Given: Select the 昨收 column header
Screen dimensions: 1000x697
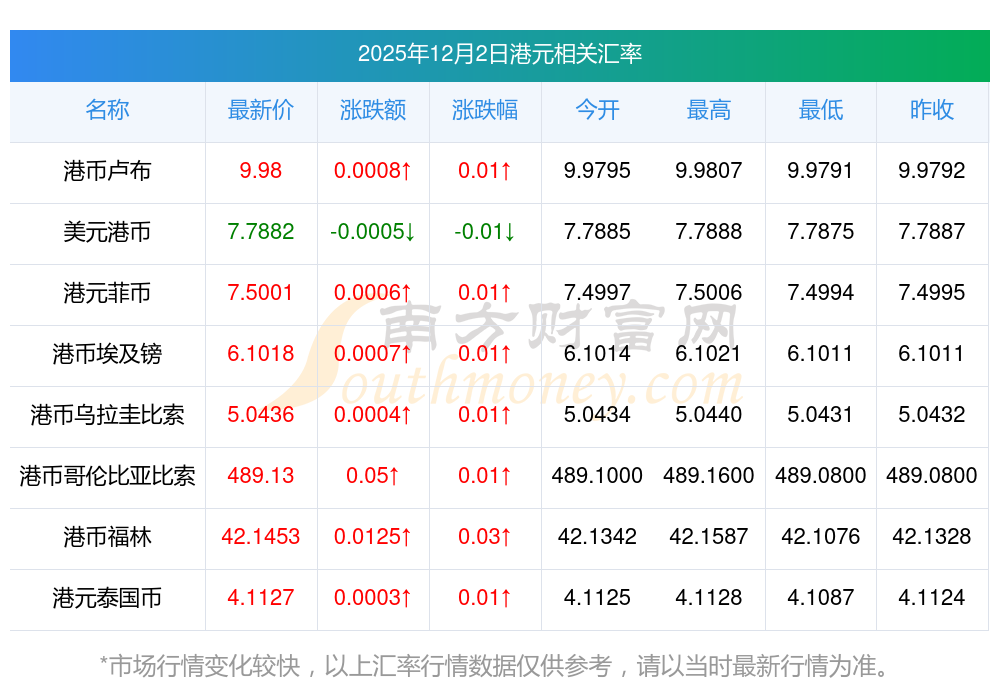Looking at the screenshot, I should (931, 110).
